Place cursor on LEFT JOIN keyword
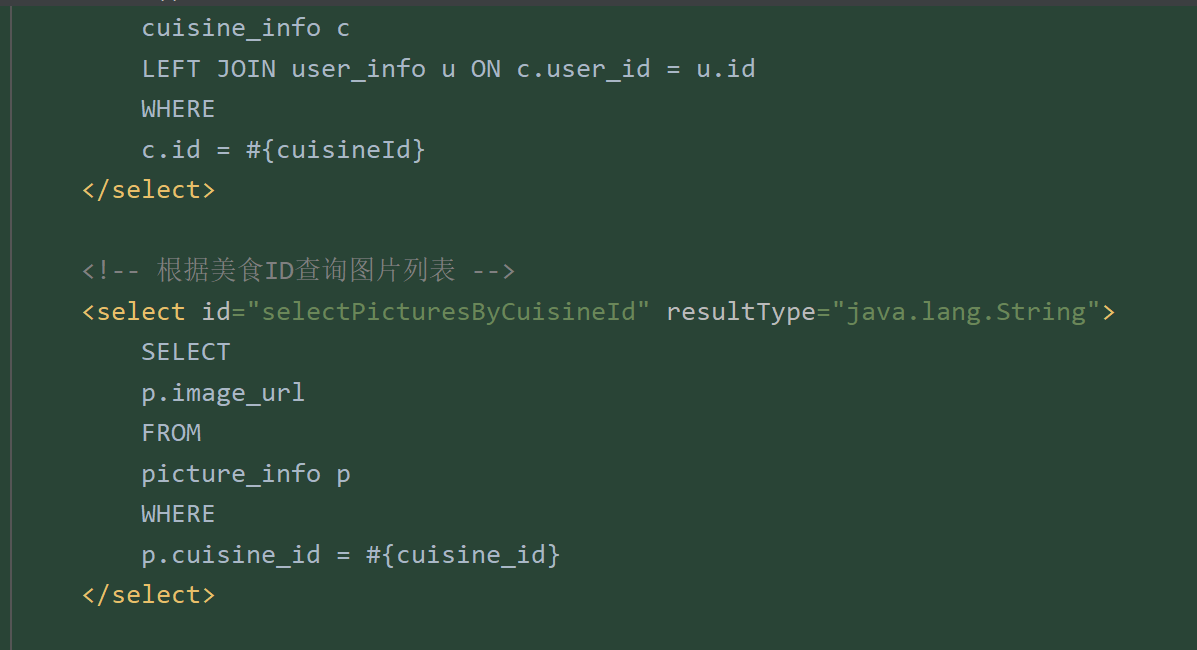1197x650 pixels. pyautogui.click(x=208, y=69)
